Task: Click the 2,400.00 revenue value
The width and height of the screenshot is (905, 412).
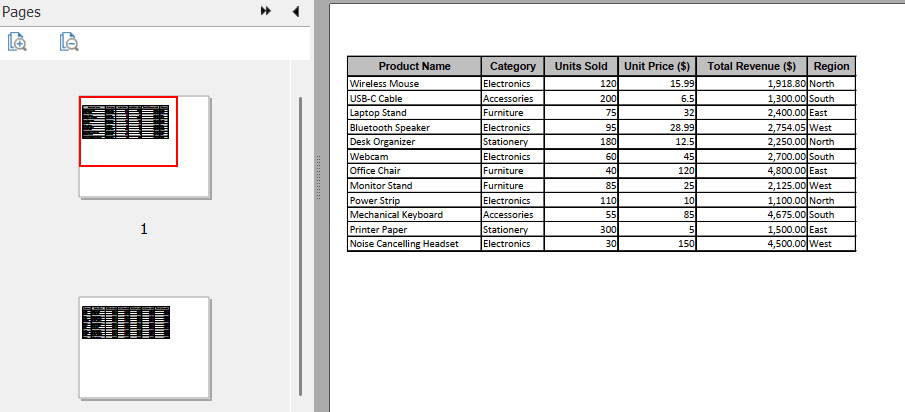Action: tap(787, 113)
